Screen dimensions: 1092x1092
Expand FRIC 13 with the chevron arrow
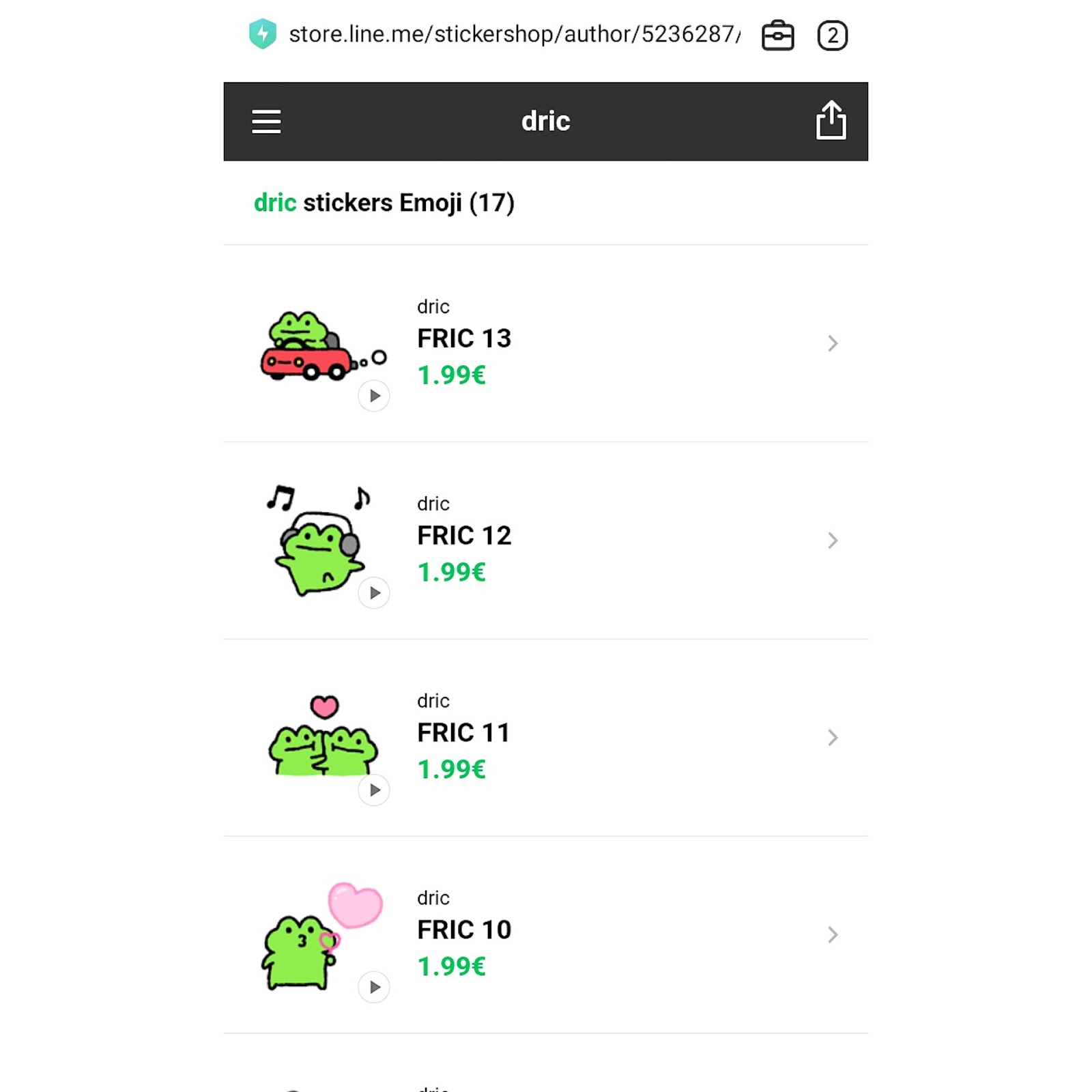(832, 343)
